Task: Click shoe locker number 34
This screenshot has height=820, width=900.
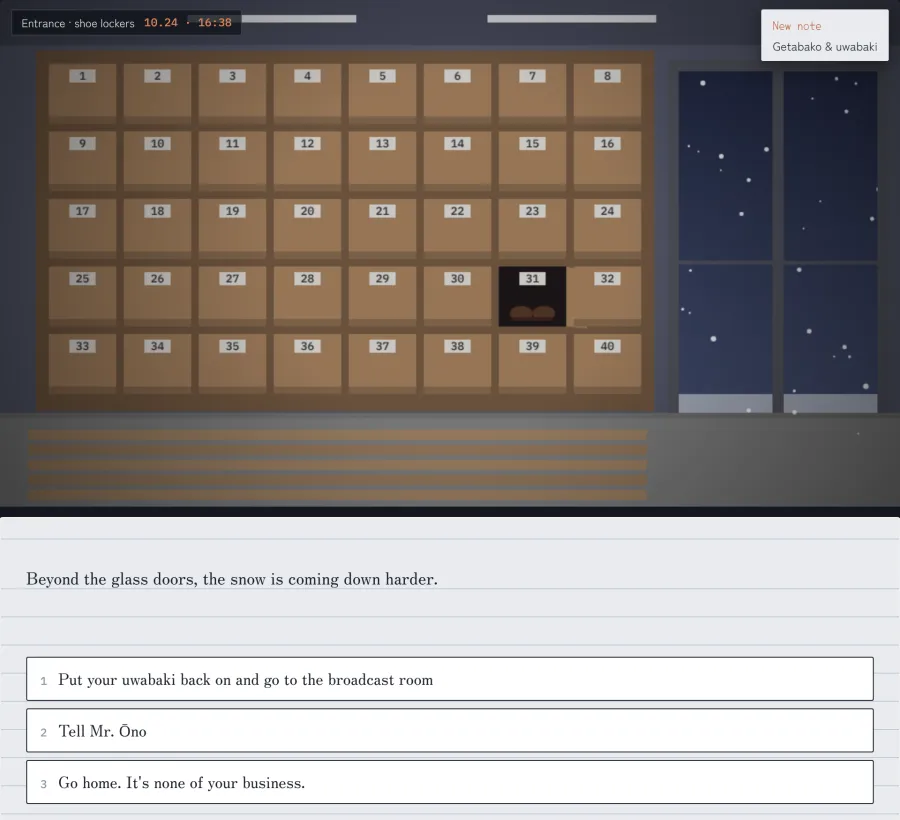Action: tap(157, 364)
